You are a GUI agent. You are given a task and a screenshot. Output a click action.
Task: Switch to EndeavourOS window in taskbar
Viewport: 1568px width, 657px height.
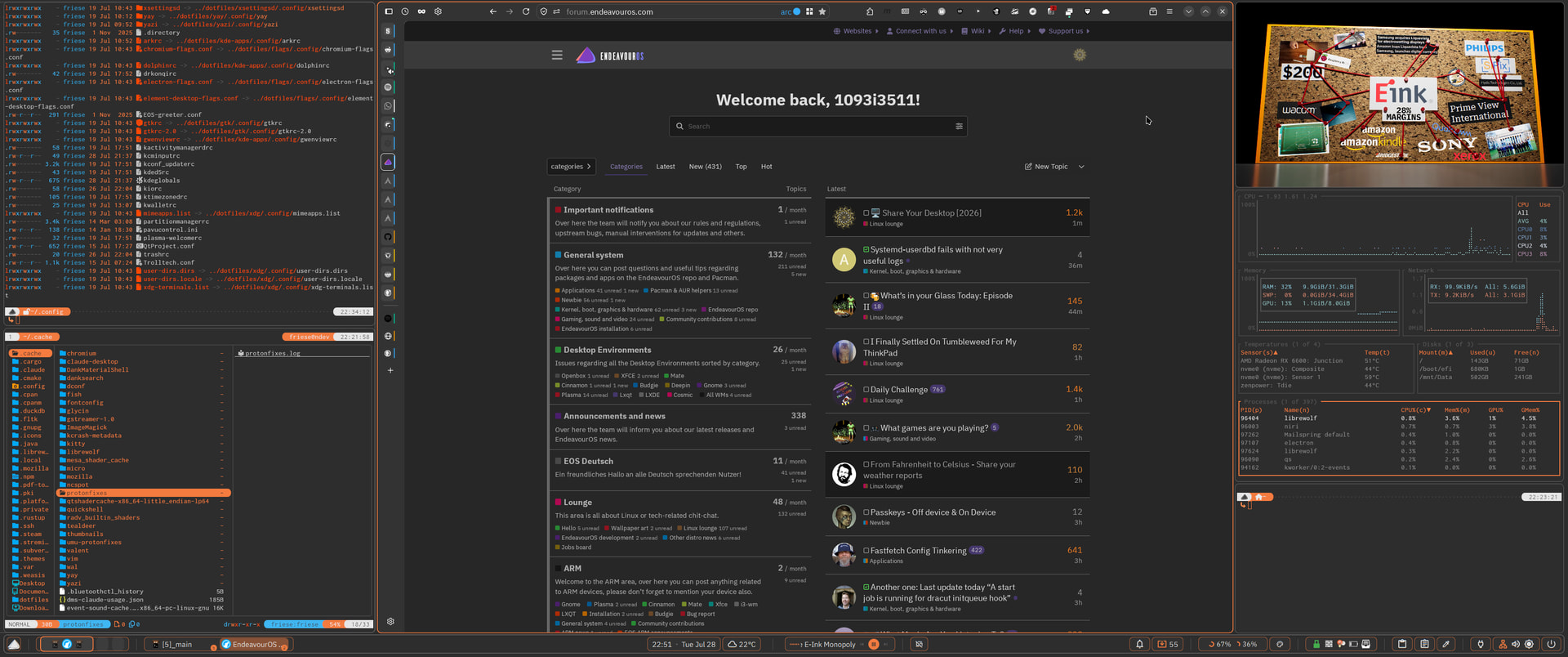[x=255, y=644]
